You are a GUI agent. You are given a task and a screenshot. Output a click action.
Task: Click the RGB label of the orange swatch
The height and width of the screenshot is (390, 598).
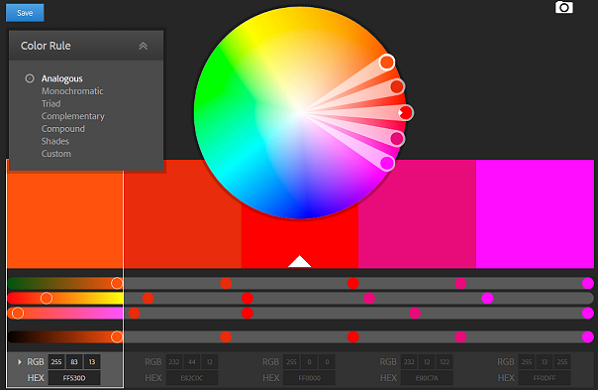35,362
